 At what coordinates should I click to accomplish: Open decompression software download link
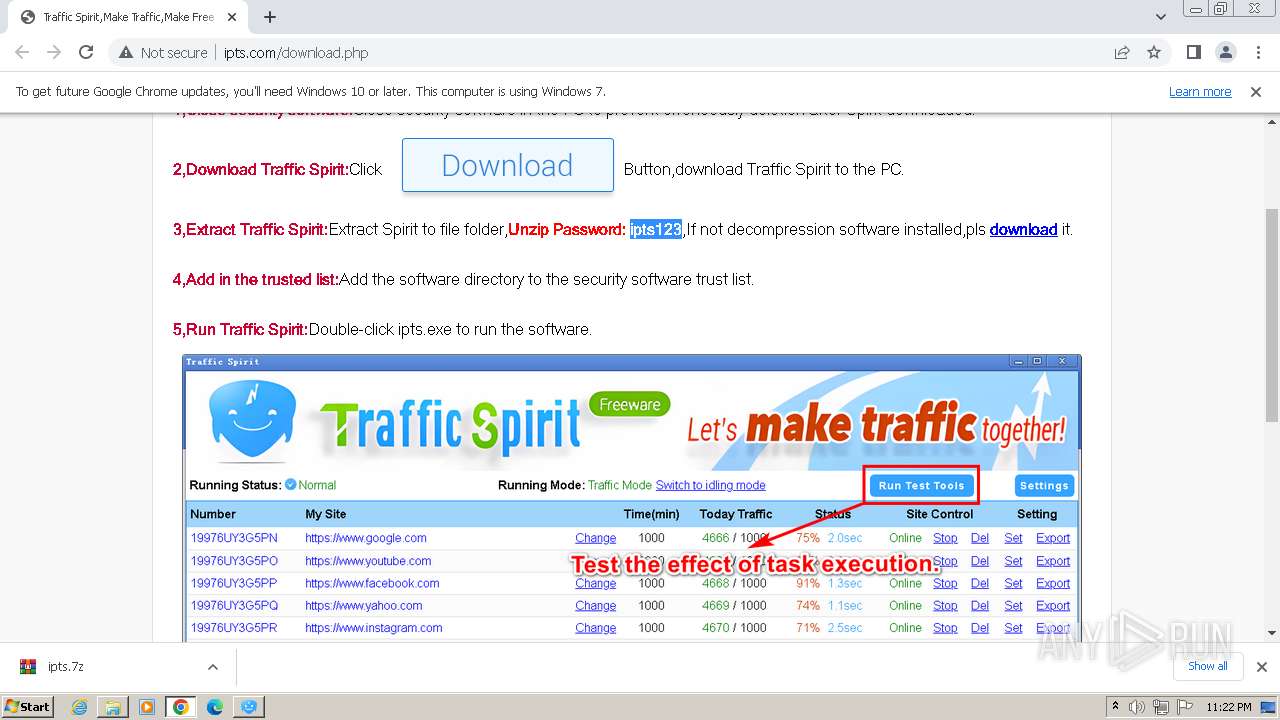[1023, 229]
